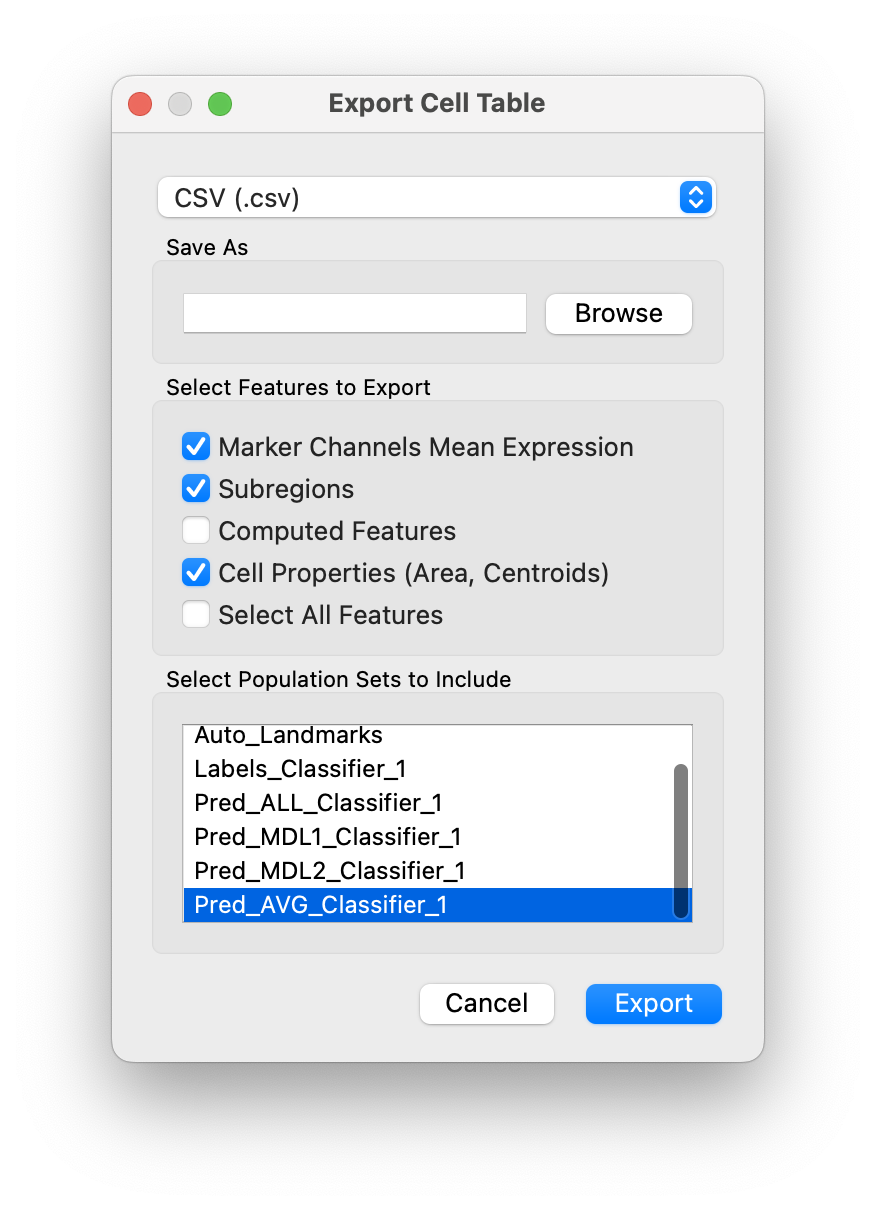Click the Save As filename field

354,313
